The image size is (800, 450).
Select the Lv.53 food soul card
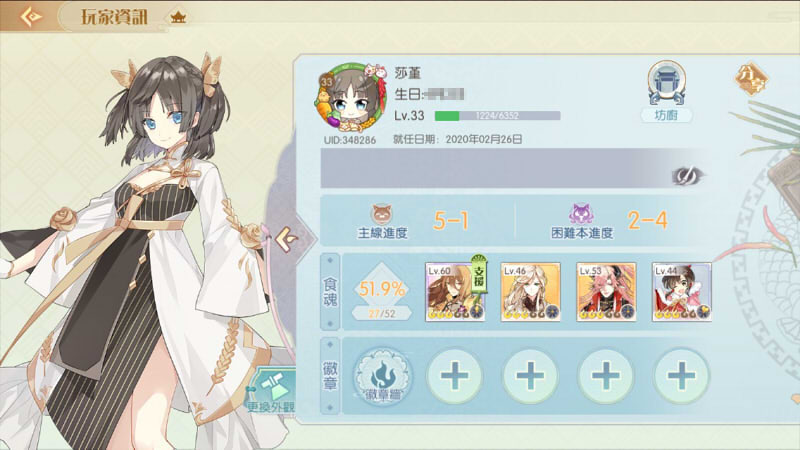[x=606, y=292]
